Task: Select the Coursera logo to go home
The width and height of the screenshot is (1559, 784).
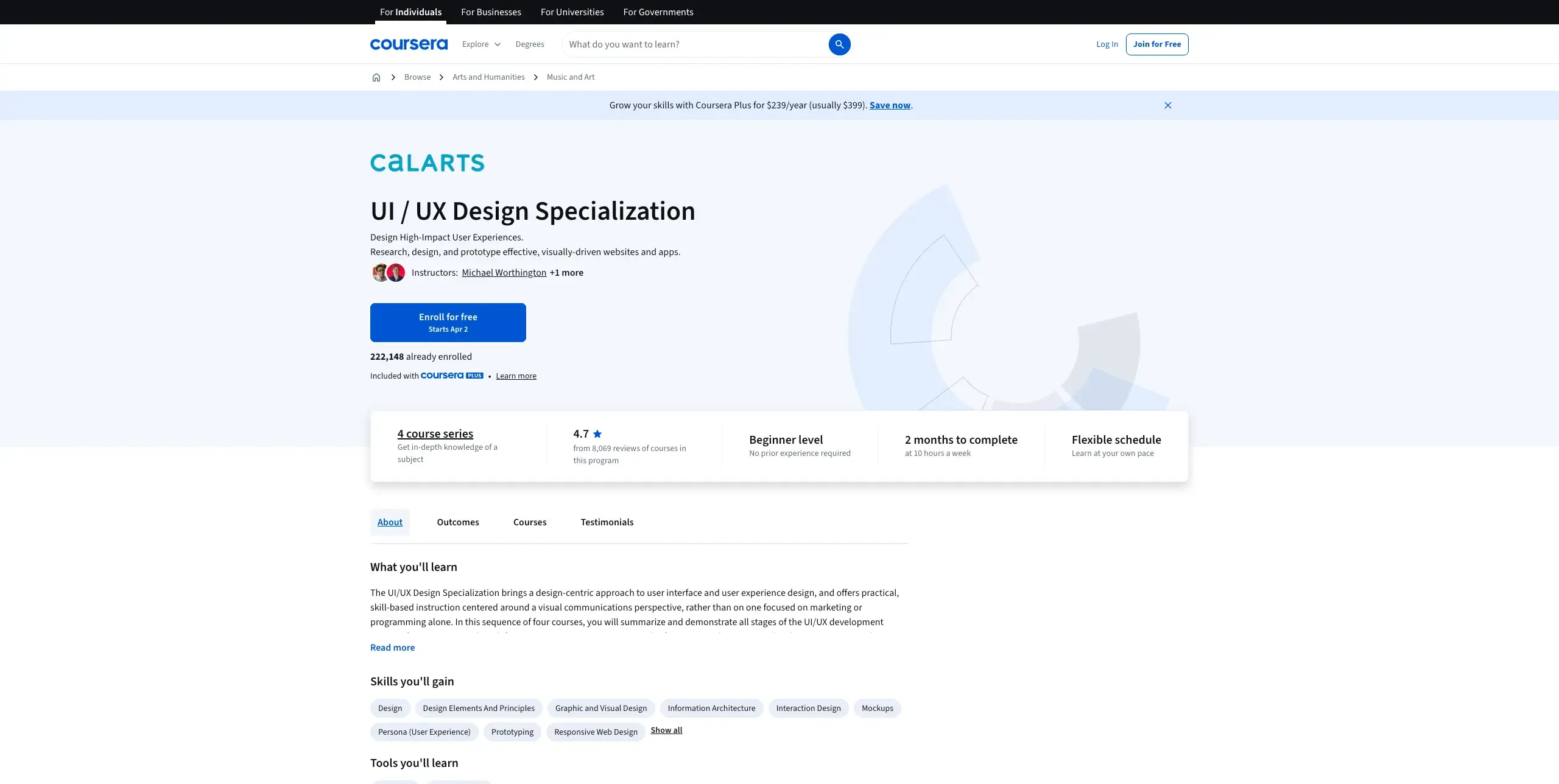Action: [x=409, y=43]
